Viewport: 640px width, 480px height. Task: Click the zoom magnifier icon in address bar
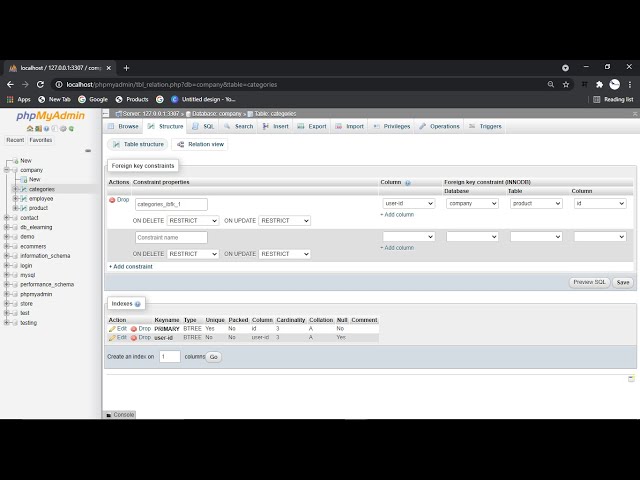551,84
